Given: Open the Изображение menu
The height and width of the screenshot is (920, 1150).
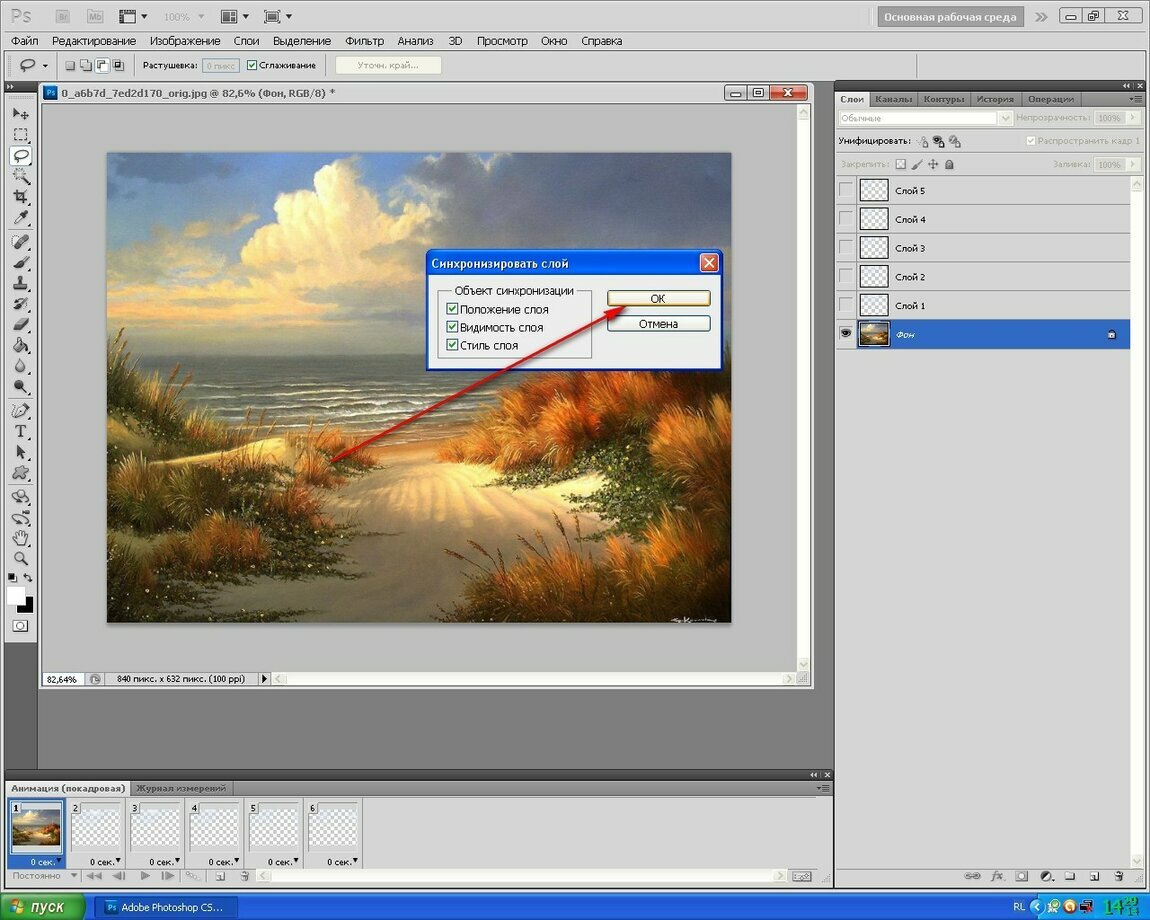Looking at the screenshot, I should click(185, 41).
